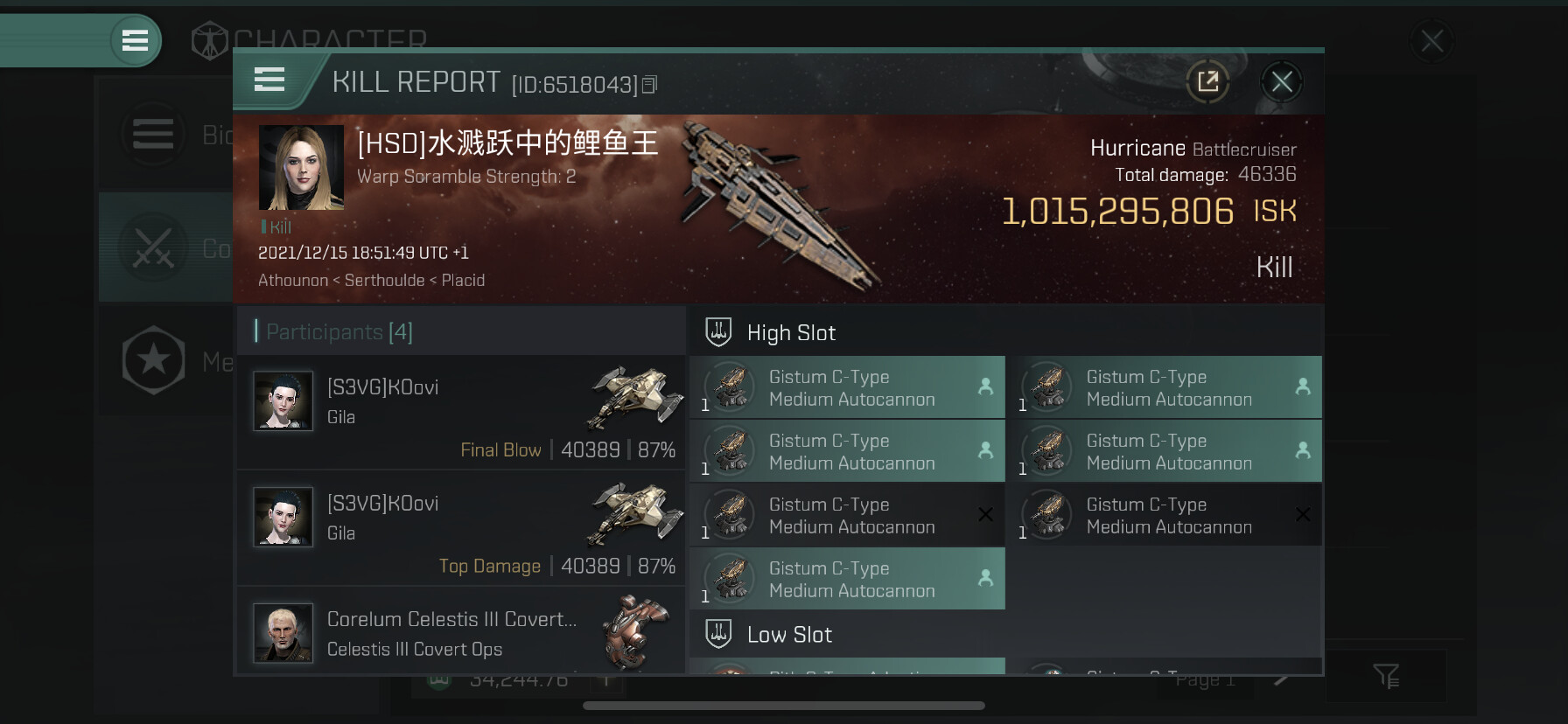Copy the kill report ID
The width and height of the screenshot is (1568, 724).
click(x=650, y=85)
